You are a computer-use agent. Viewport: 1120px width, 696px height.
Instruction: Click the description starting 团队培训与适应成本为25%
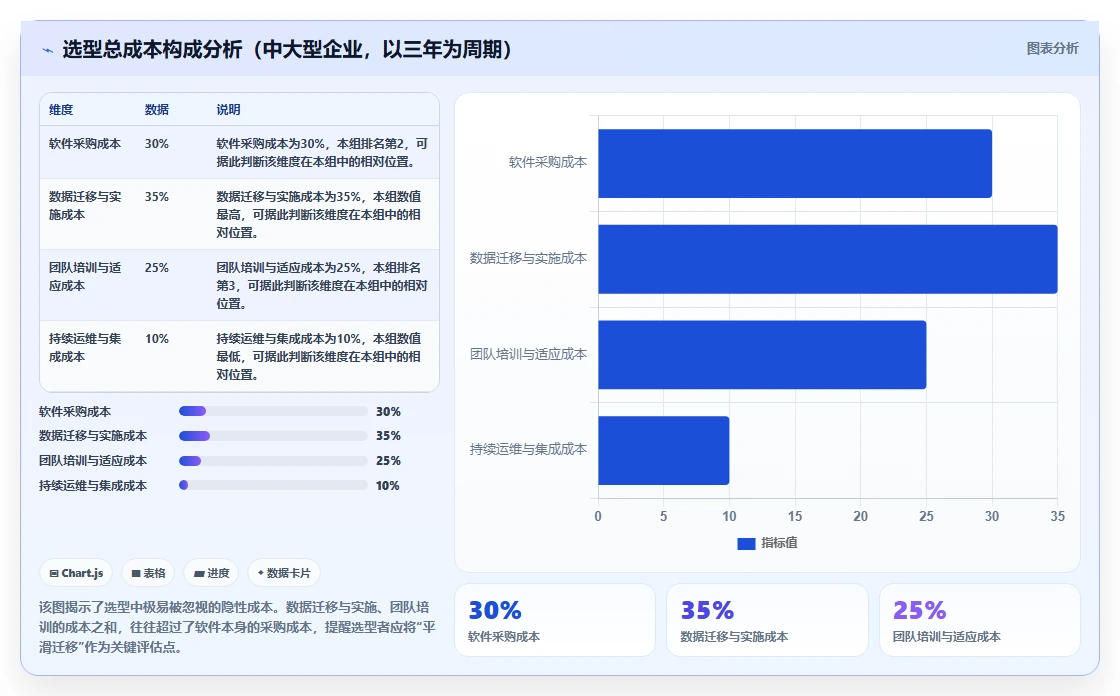click(322, 286)
